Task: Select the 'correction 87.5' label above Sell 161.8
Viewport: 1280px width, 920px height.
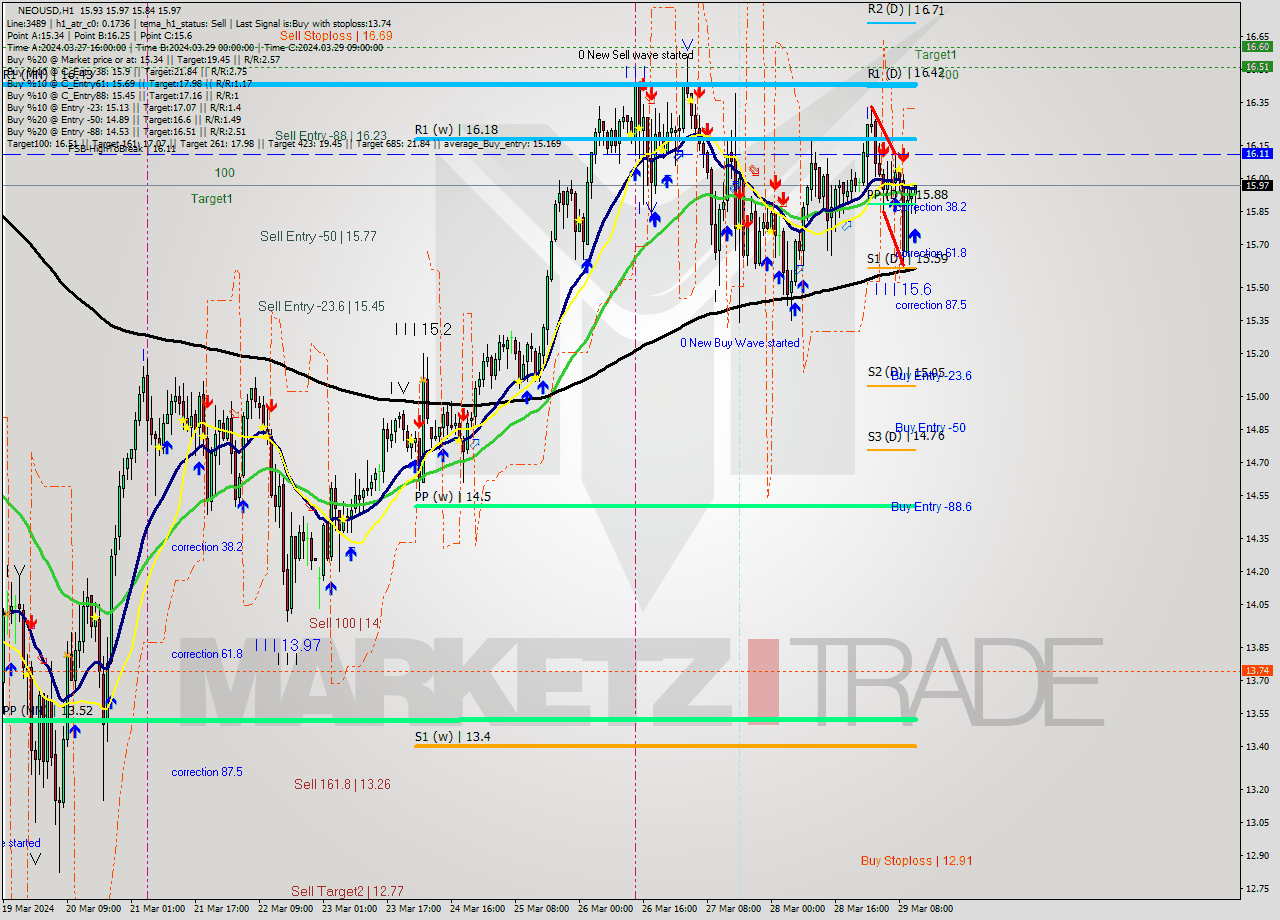Action: pyautogui.click(x=207, y=772)
